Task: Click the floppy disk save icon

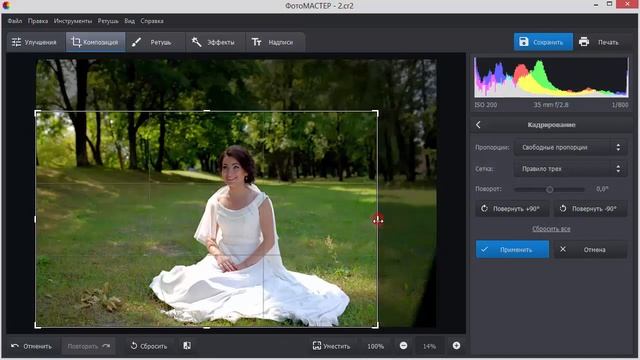Action: [x=524, y=42]
